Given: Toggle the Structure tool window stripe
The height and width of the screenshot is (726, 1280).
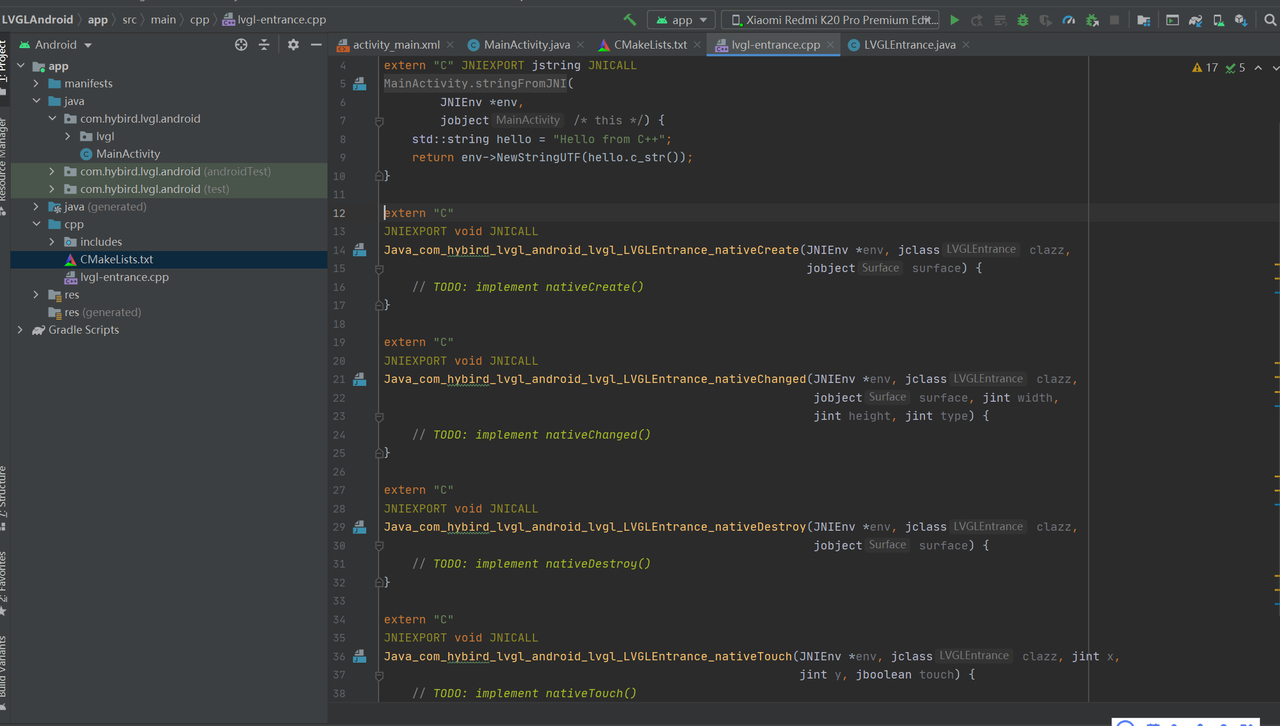Looking at the screenshot, I should coord(4,497).
